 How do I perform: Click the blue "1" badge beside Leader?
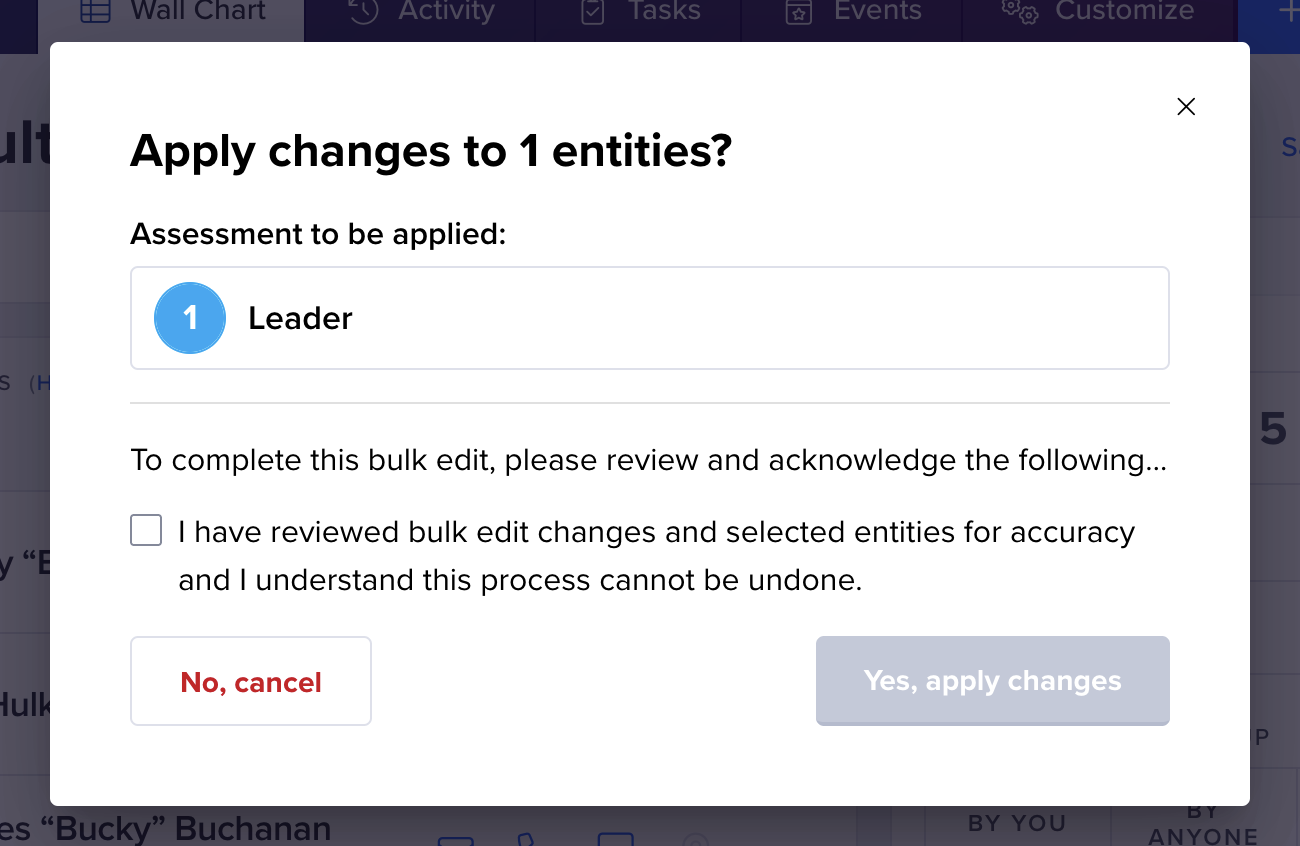point(190,318)
